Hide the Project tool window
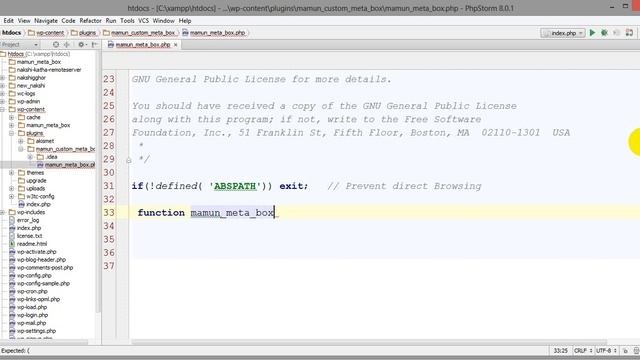The width and height of the screenshot is (640, 360). pos(94,44)
